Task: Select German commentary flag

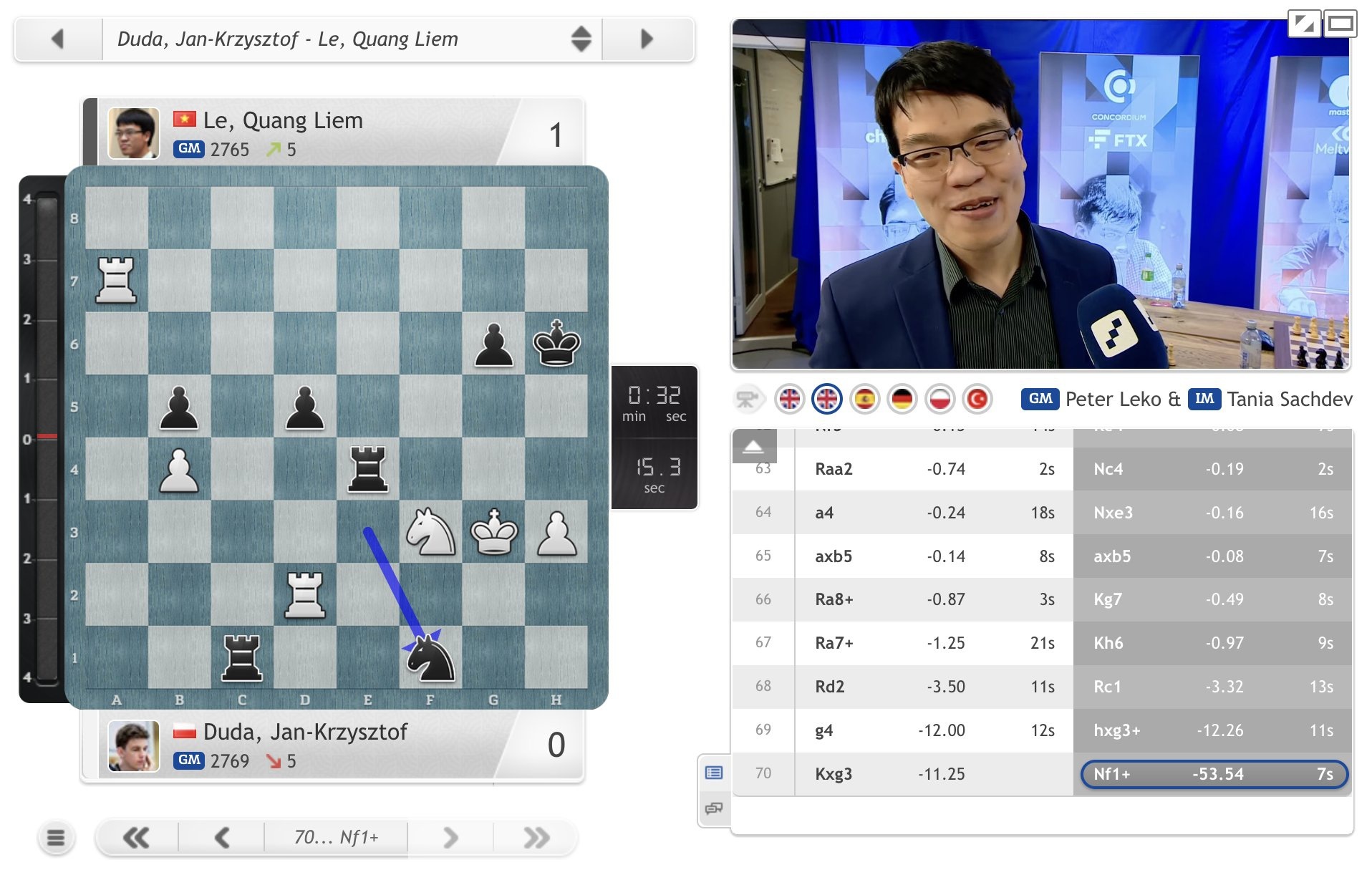Action: [902, 399]
